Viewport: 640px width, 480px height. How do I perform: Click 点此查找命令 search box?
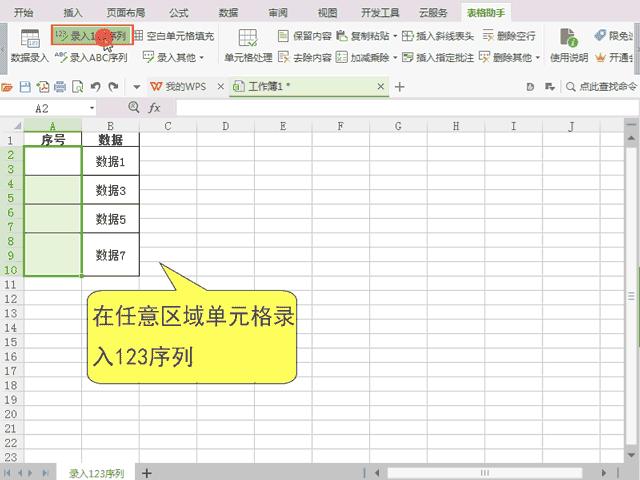(601, 87)
